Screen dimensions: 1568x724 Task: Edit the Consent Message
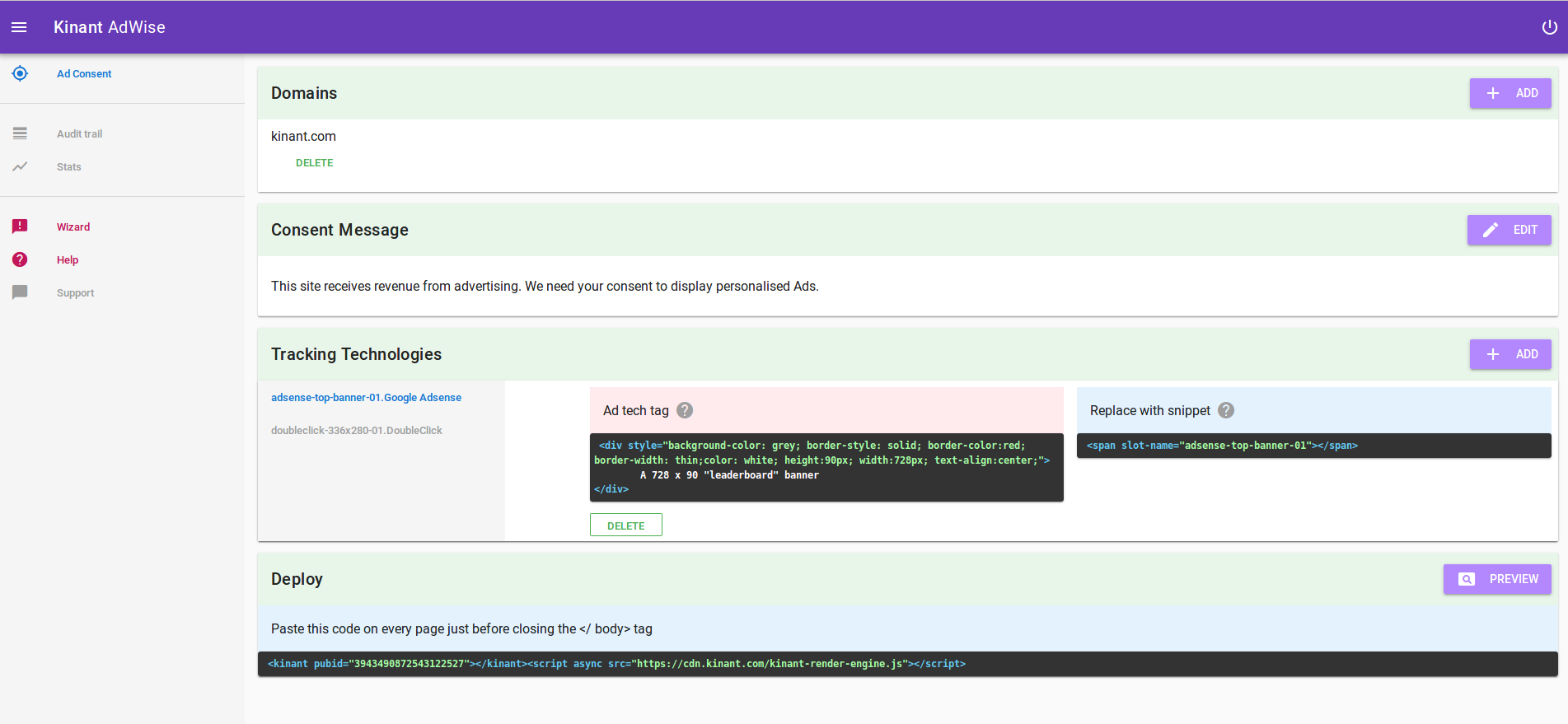(1509, 230)
